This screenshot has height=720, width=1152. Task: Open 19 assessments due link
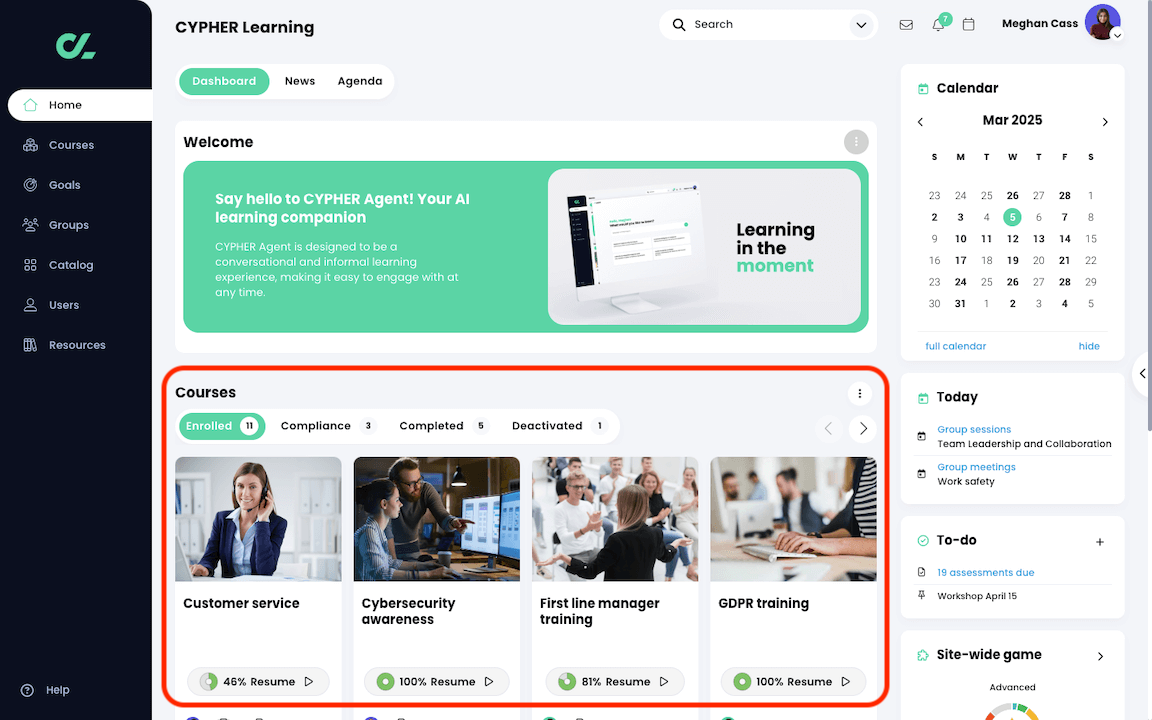[985, 573]
